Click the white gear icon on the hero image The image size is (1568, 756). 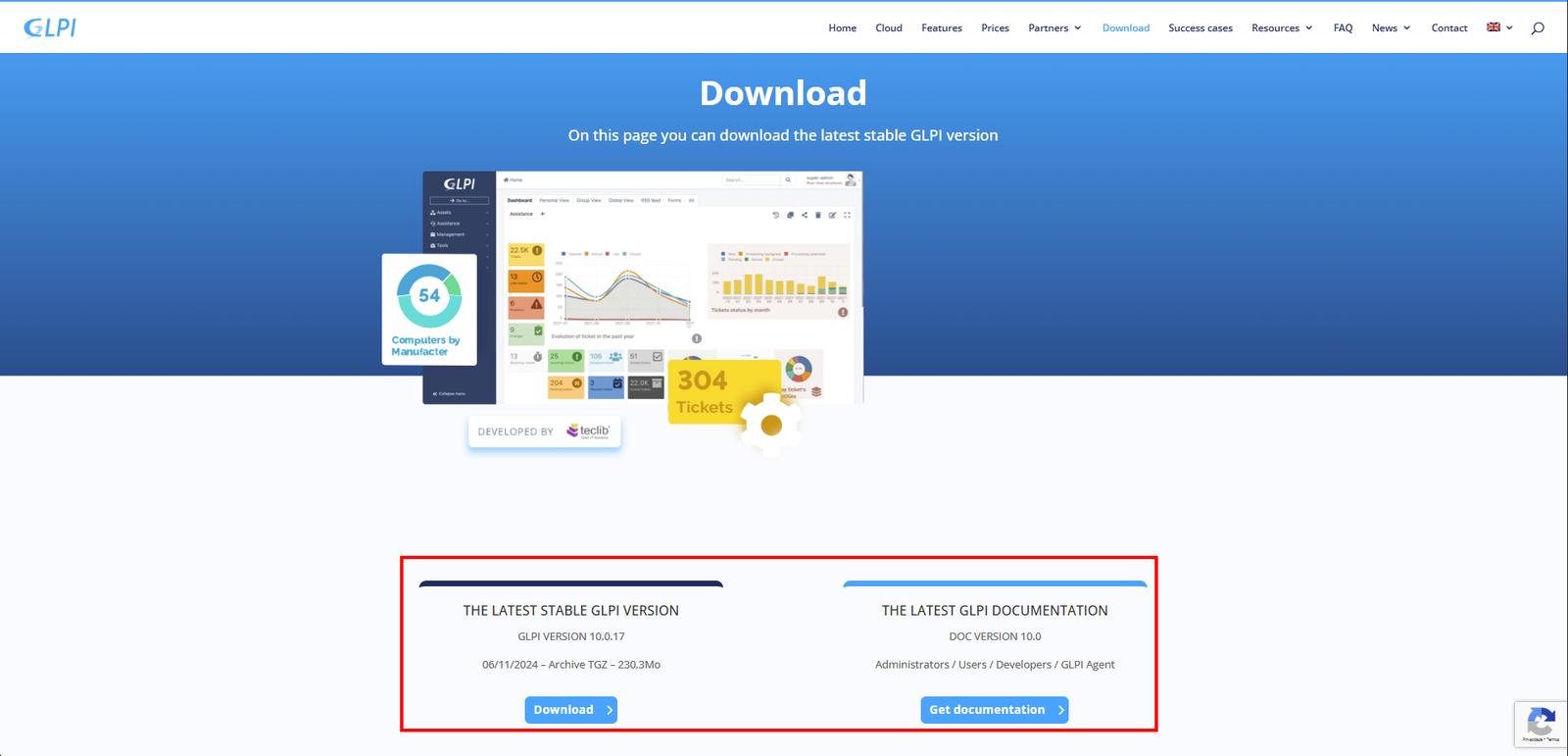(x=771, y=425)
